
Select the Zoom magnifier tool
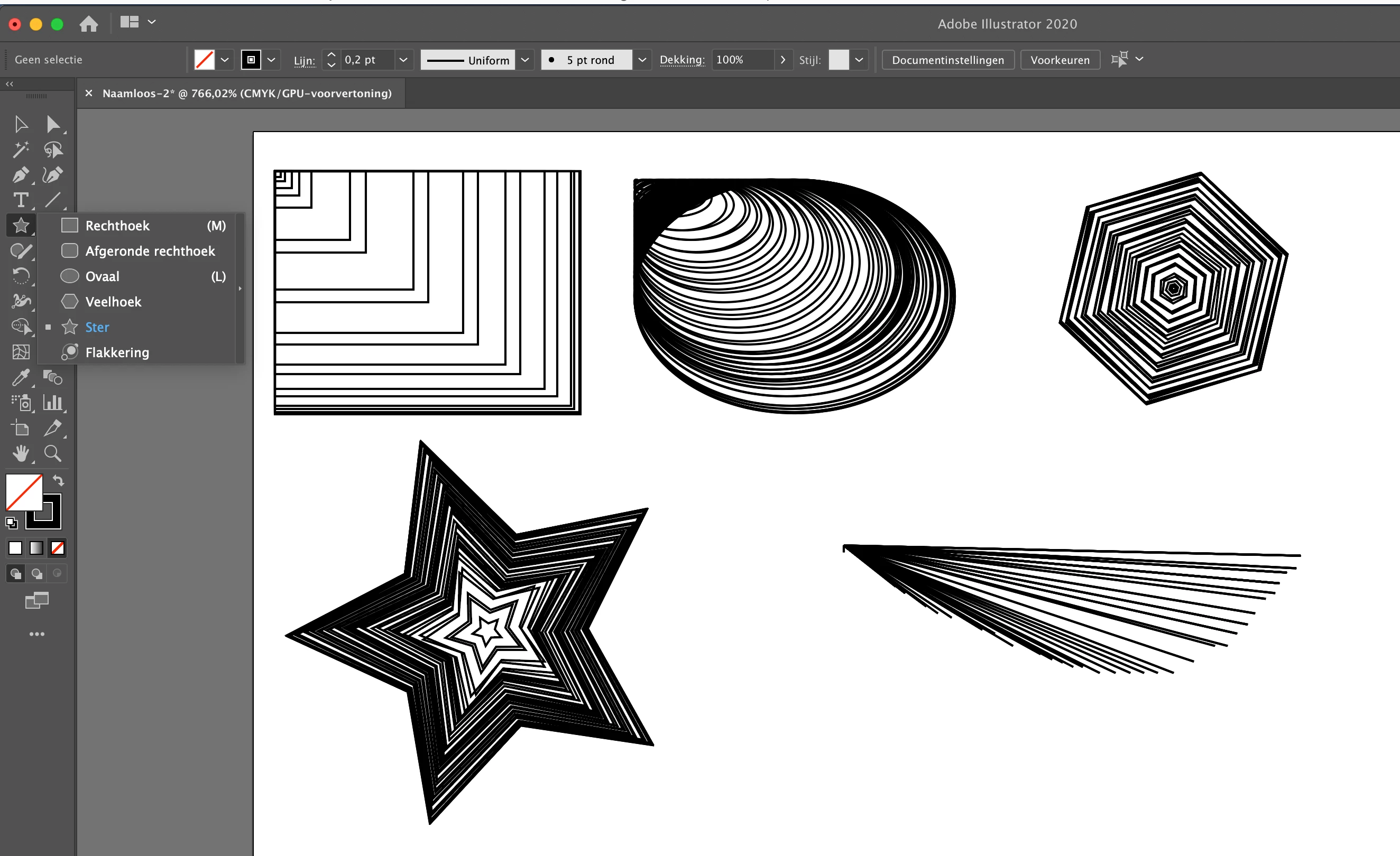[x=53, y=453]
